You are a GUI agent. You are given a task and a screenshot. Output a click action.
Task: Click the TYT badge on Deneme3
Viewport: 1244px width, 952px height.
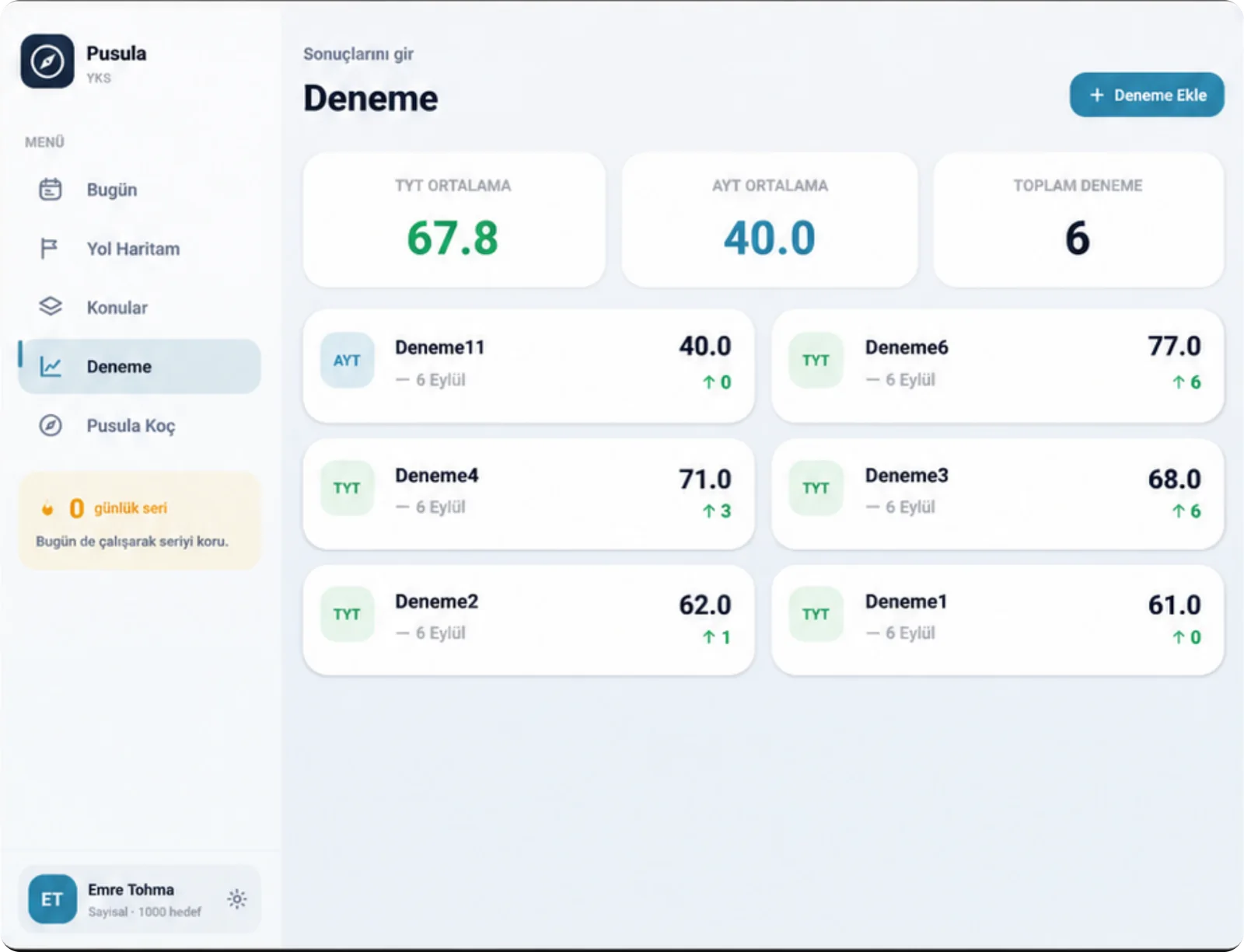(816, 488)
